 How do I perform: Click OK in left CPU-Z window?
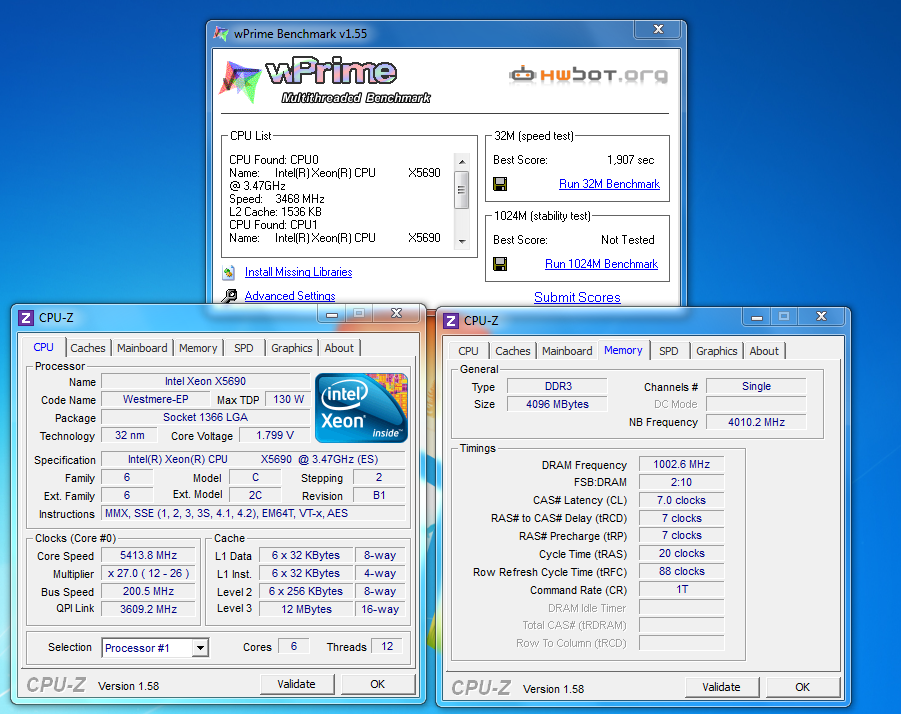tap(378, 684)
